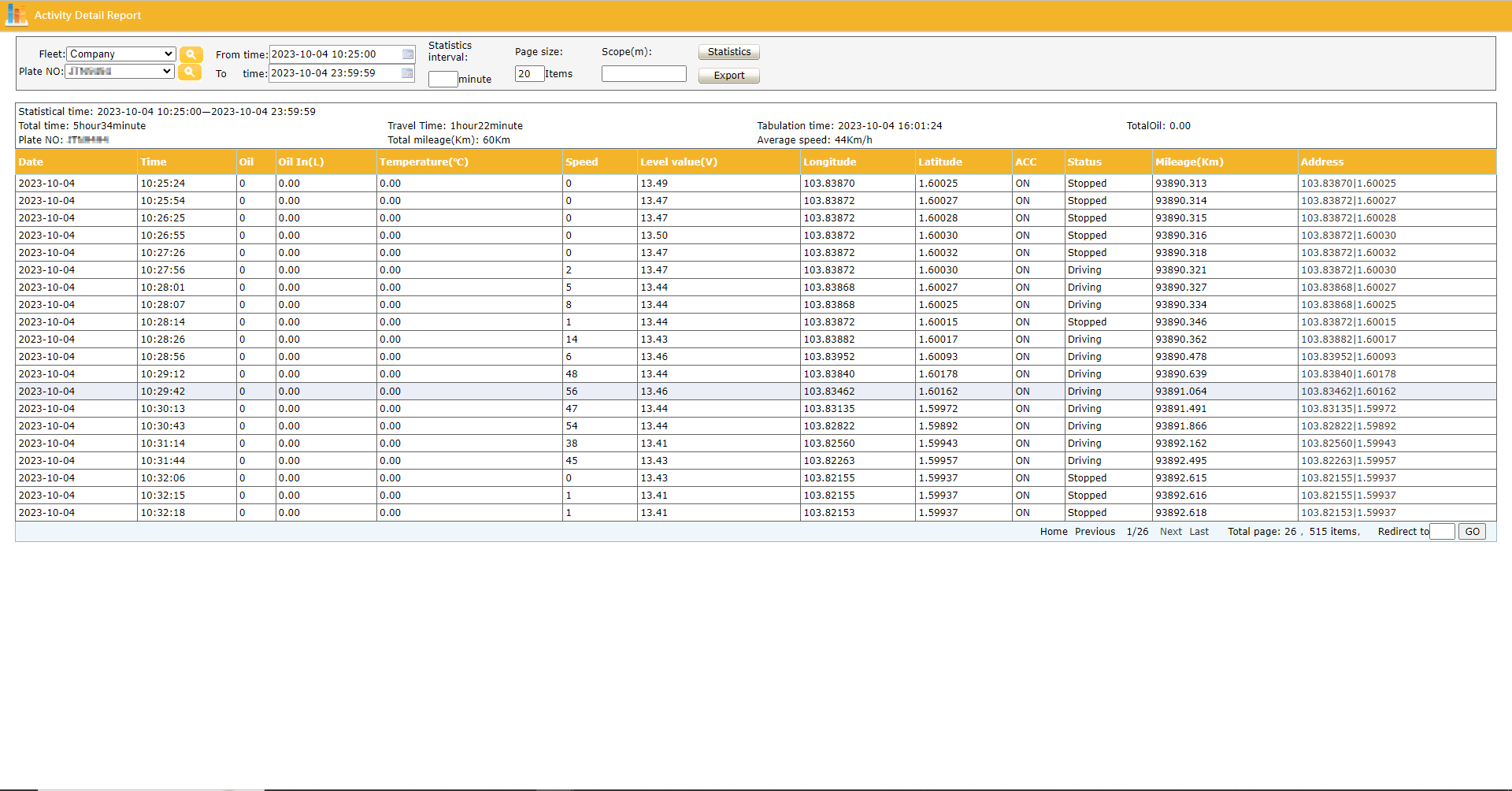Jump to the Last page
This screenshot has width=1512, height=791.
click(x=1199, y=531)
